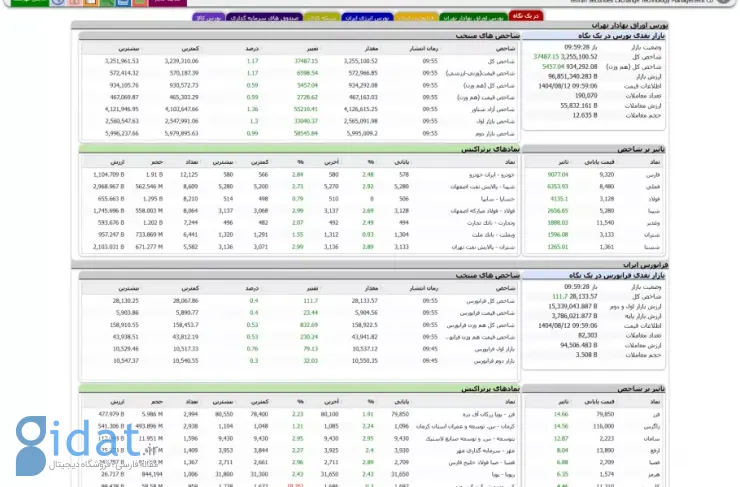Open the در یک نگاه tab

(x=526, y=17)
